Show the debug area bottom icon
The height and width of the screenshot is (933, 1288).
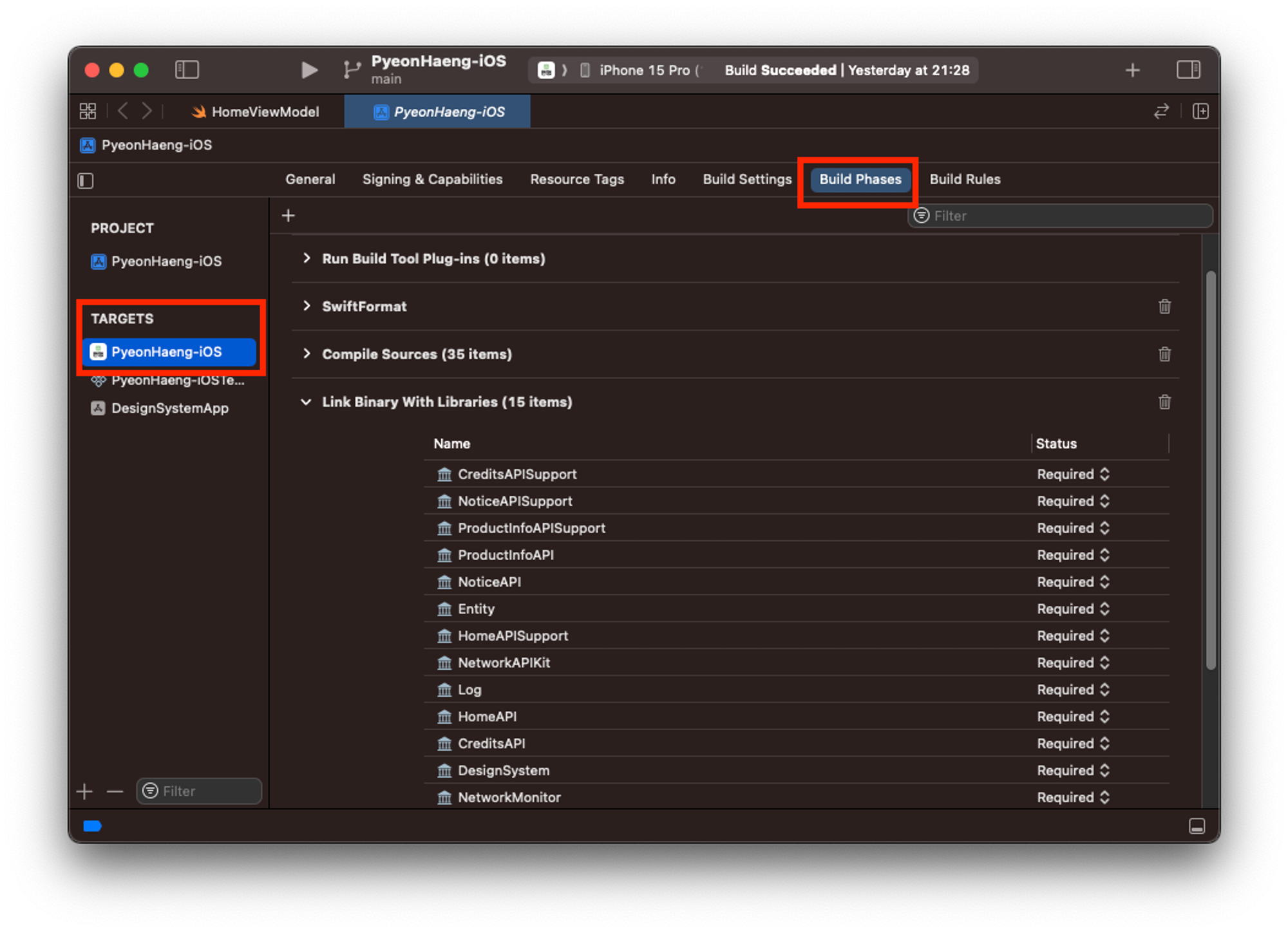click(x=1197, y=826)
